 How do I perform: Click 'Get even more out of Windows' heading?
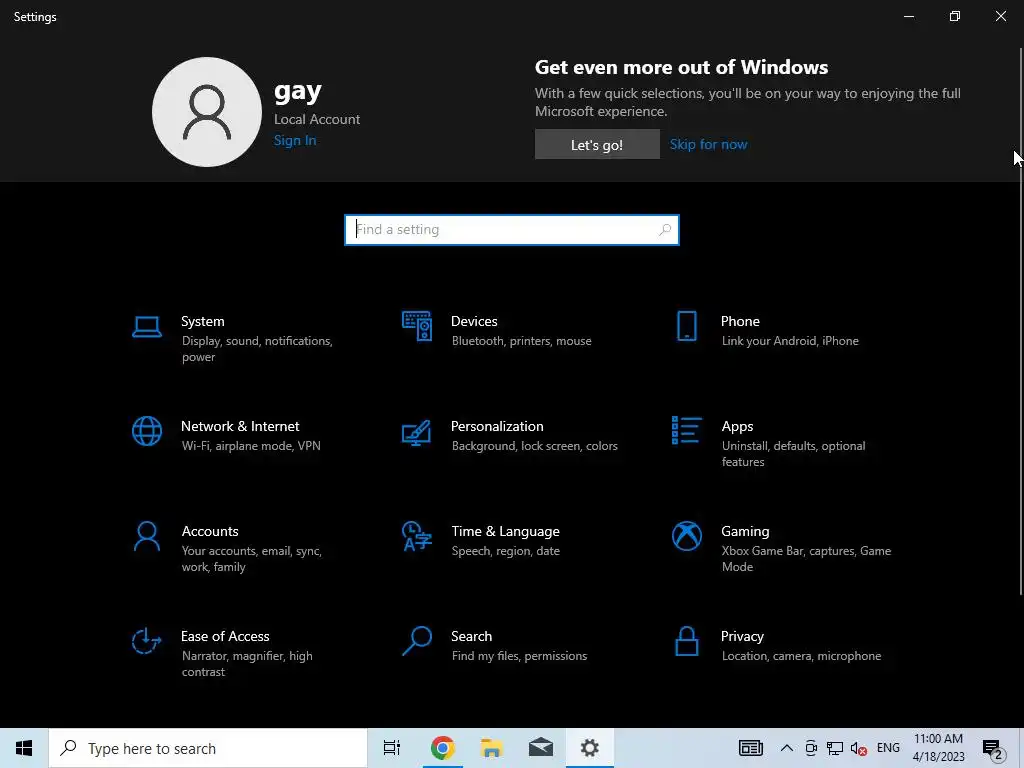pyautogui.click(x=681, y=67)
